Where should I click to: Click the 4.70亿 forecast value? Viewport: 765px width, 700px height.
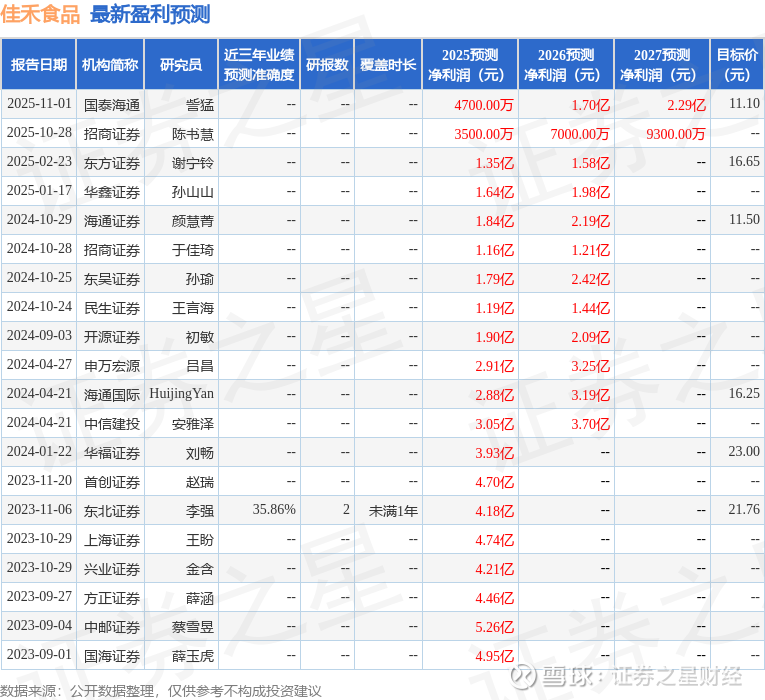point(494,482)
